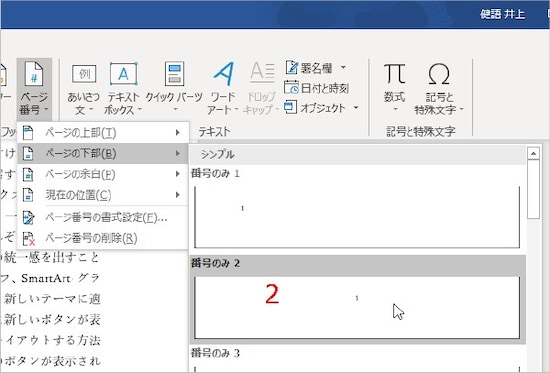Click the user name 健語 井上
550x373 pixels.
coord(502,14)
